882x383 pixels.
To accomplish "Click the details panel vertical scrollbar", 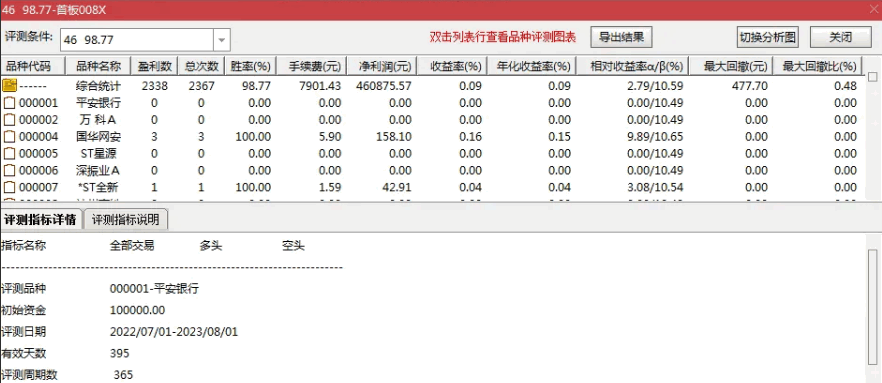I will click(872, 307).
